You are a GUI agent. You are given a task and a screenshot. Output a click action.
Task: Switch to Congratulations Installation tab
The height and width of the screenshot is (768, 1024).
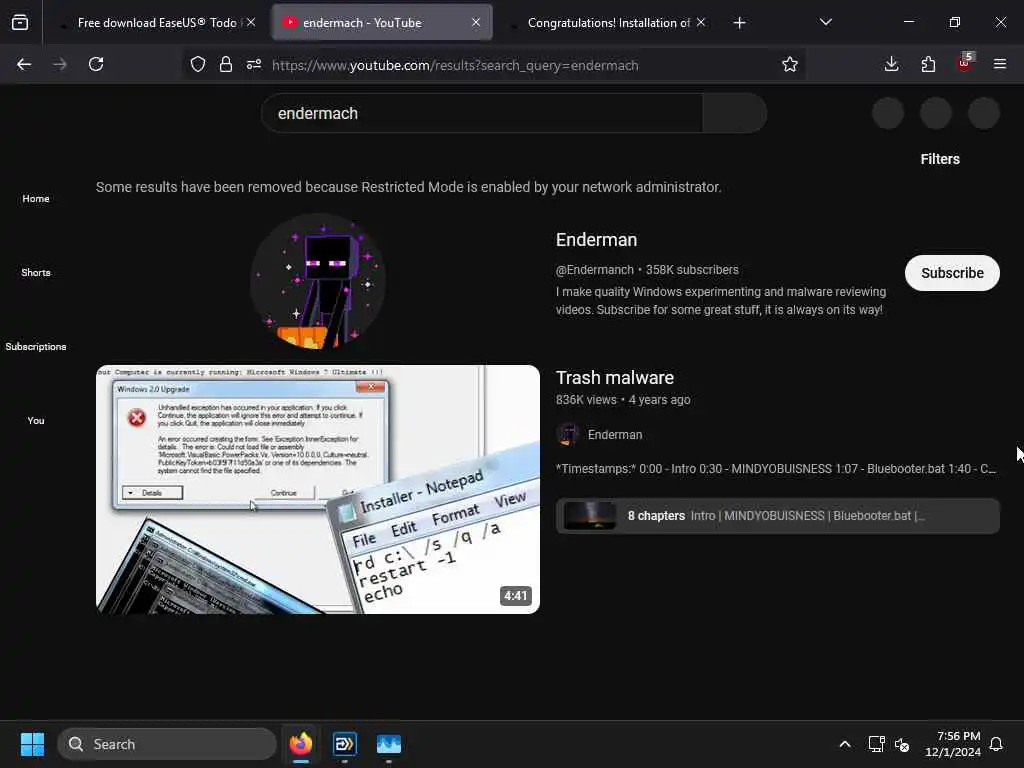click(x=607, y=23)
